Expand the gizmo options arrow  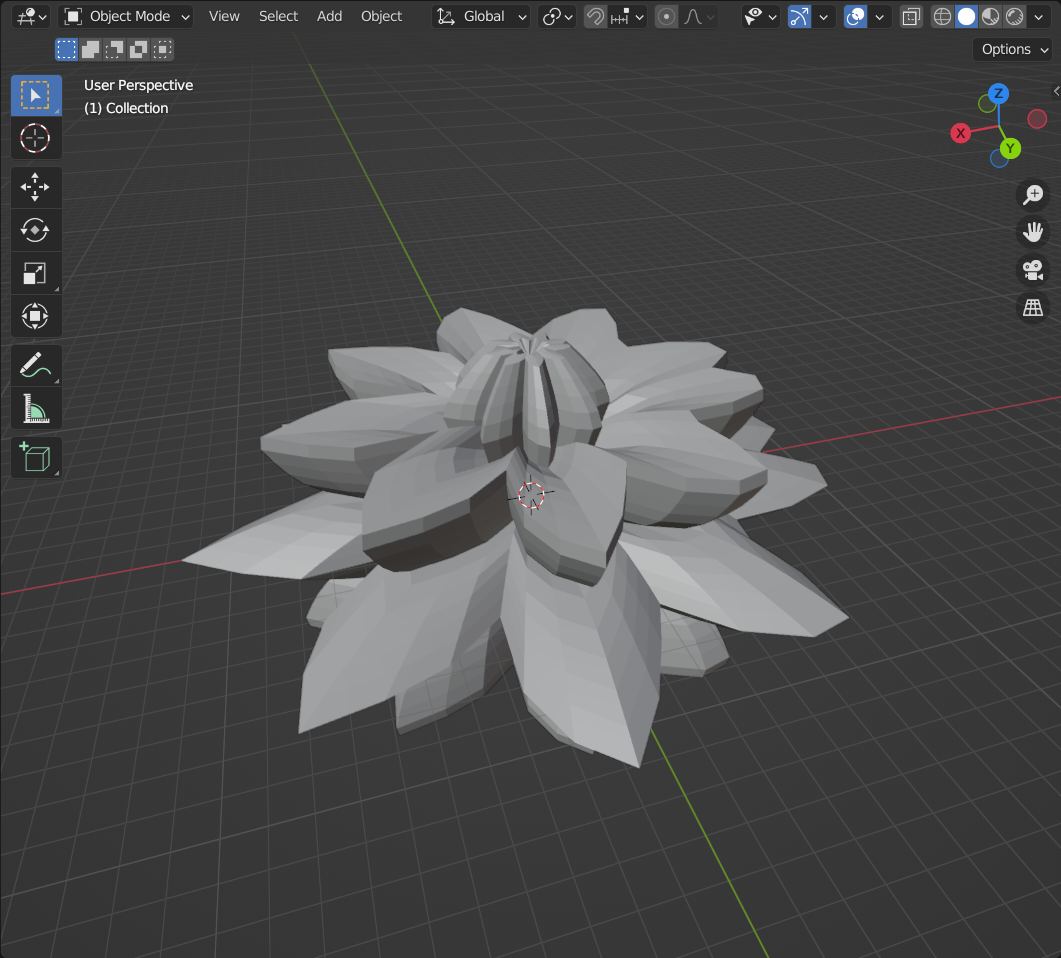[823, 16]
